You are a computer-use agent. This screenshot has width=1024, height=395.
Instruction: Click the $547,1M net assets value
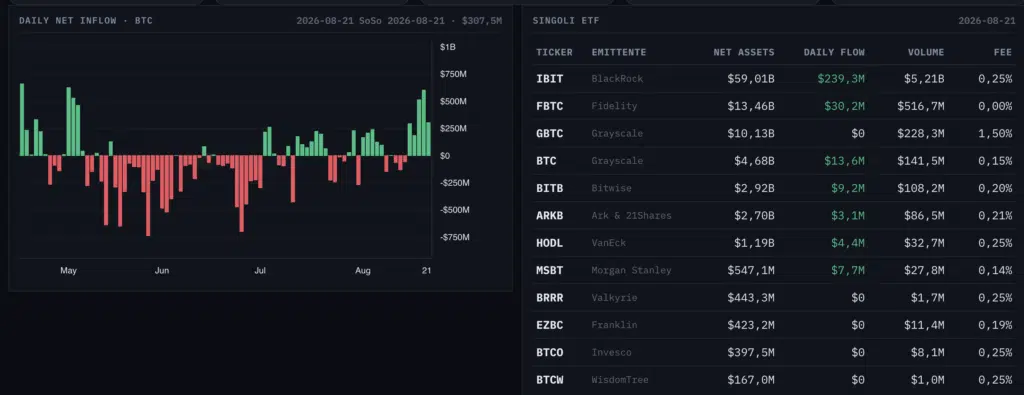tap(751, 270)
